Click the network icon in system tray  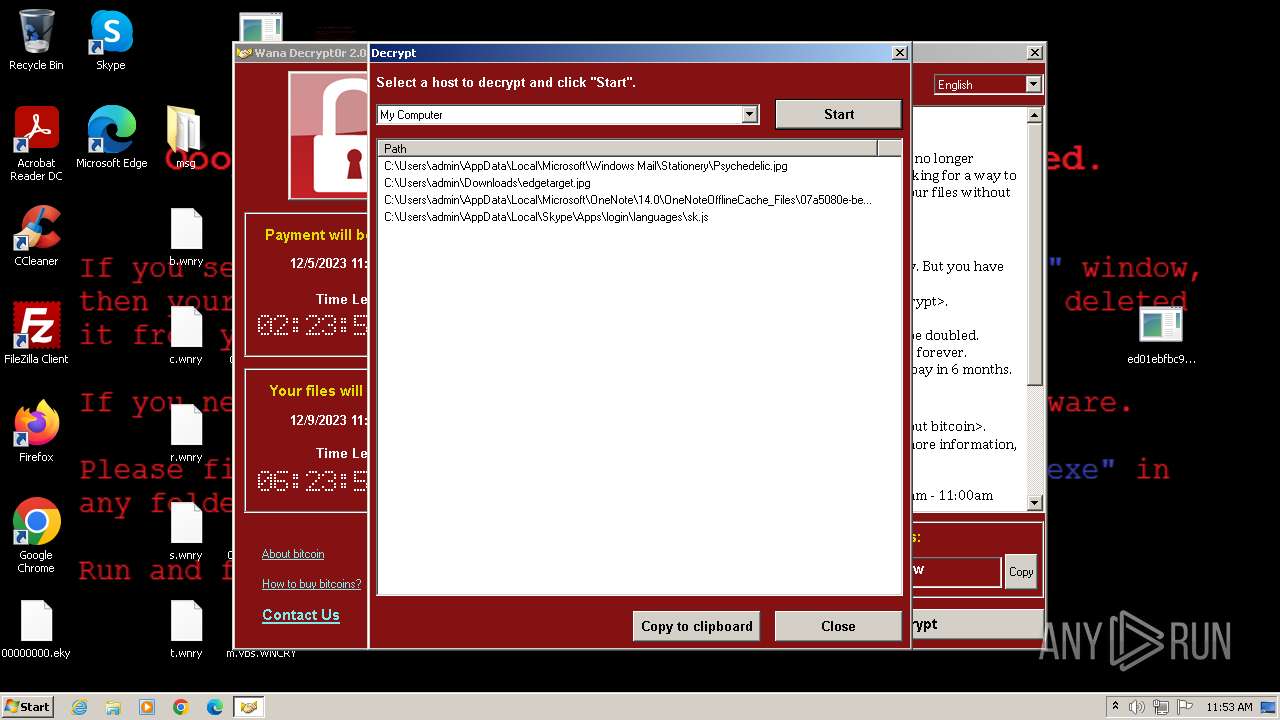click(x=1161, y=707)
